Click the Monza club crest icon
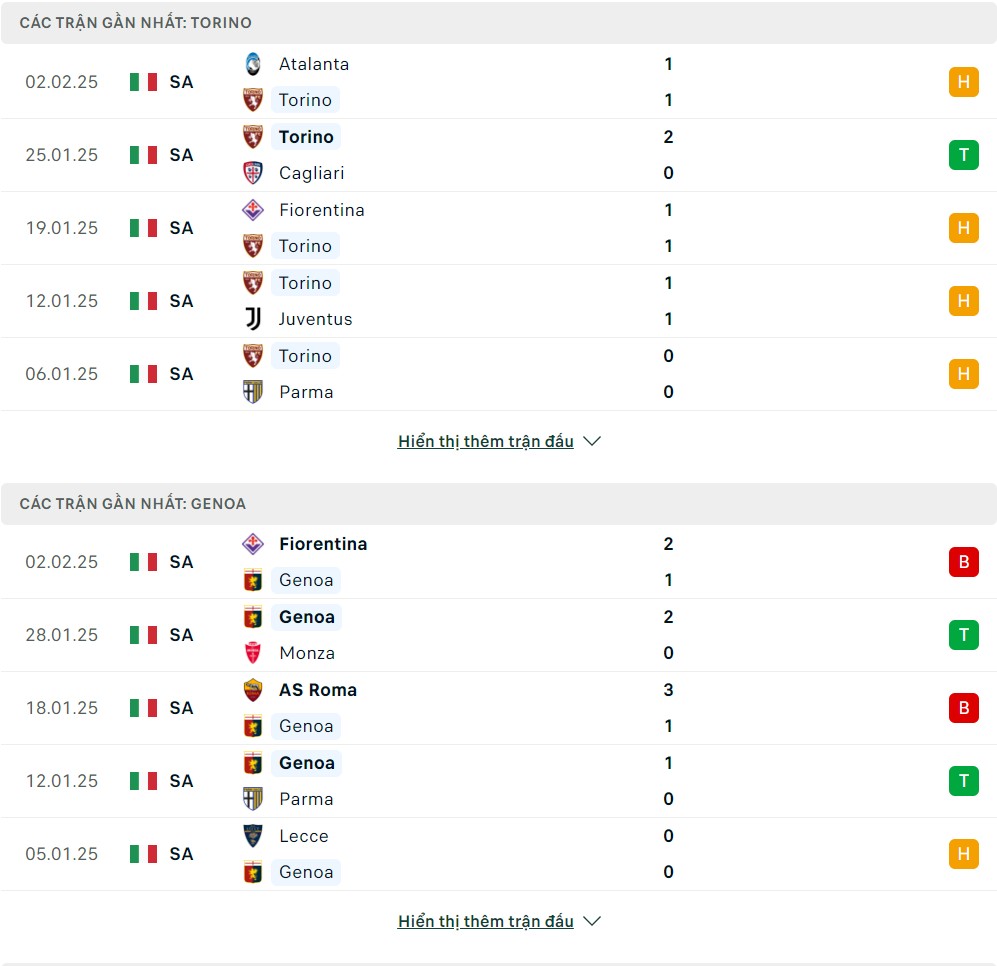 253,653
